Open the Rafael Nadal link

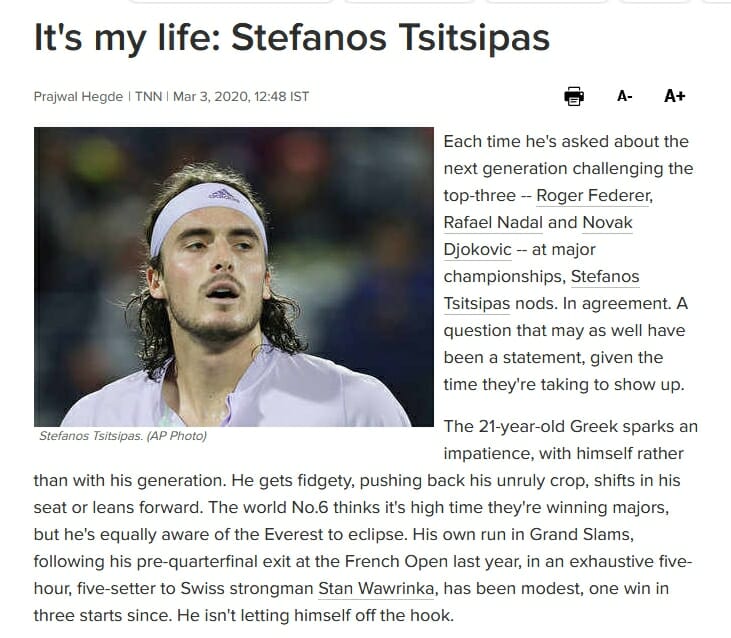(x=493, y=223)
